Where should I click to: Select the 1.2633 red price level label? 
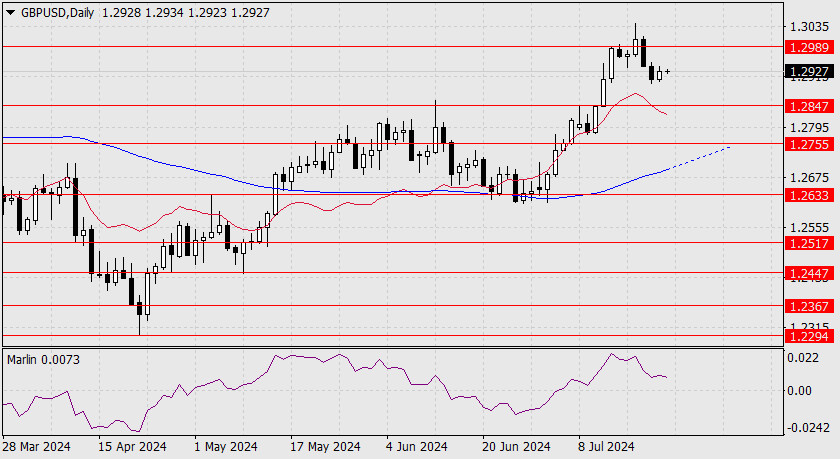(809, 195)
